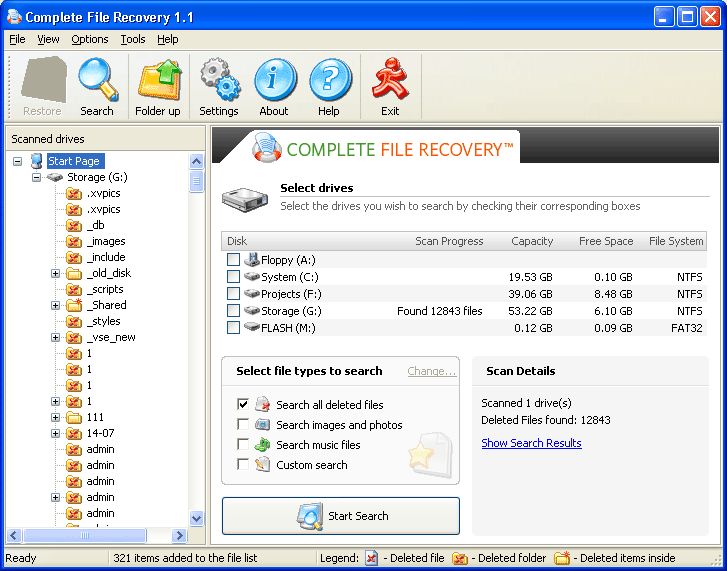The width and height of the screenshot is (727, 571).
Task: Open the Tools menu
Action: pos(133,39)
